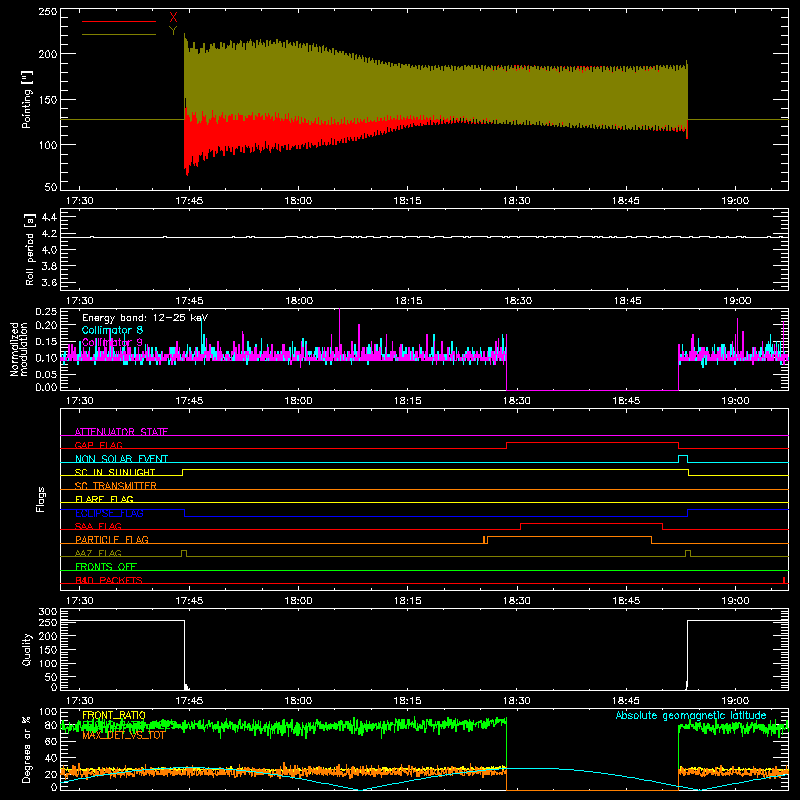The image size is (800, 800).
Task: Click the 18:00 tick label under the Quality panel
Action: (298, 701)
